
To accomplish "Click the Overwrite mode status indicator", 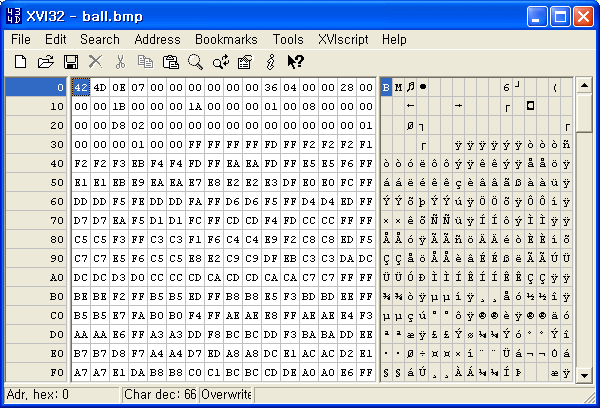I will [226, 395].
